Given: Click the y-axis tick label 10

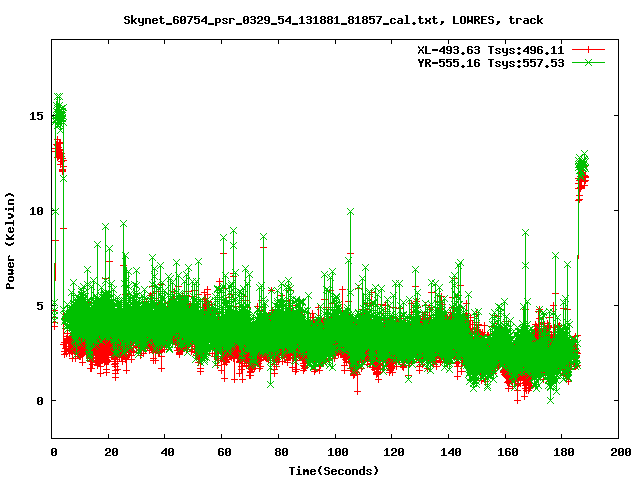Looking at the screenshot, I should click(36, 211).
